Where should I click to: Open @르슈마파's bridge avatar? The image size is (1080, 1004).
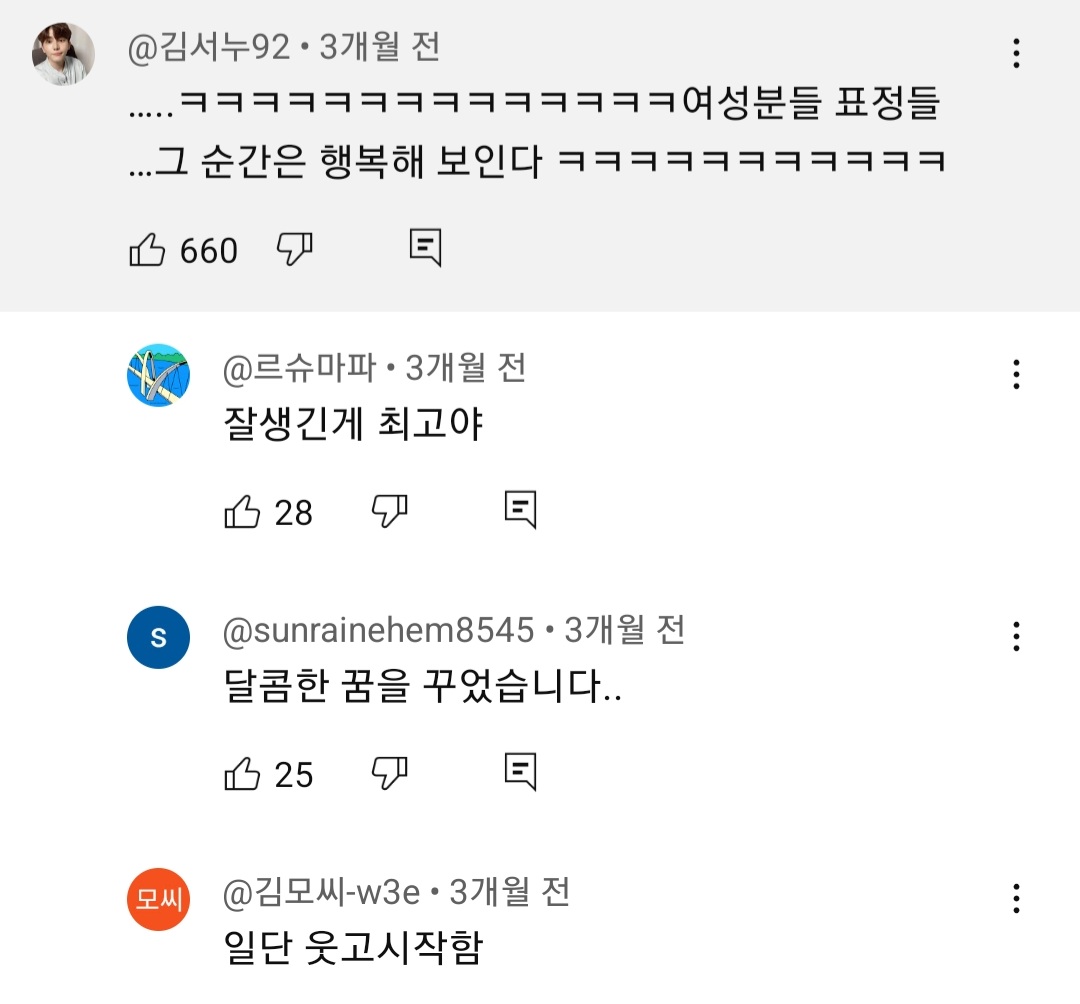[x=158, y=375]
